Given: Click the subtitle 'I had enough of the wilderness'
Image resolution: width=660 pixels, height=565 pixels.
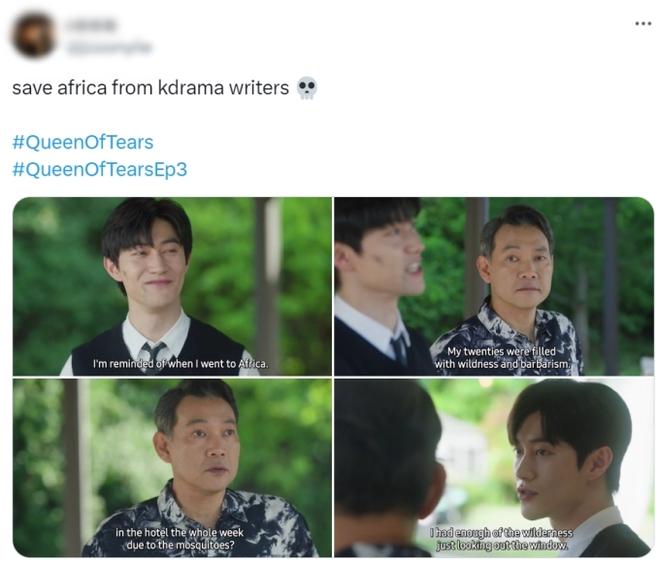Looking at the screenshot, I should (x=501, y=533).
